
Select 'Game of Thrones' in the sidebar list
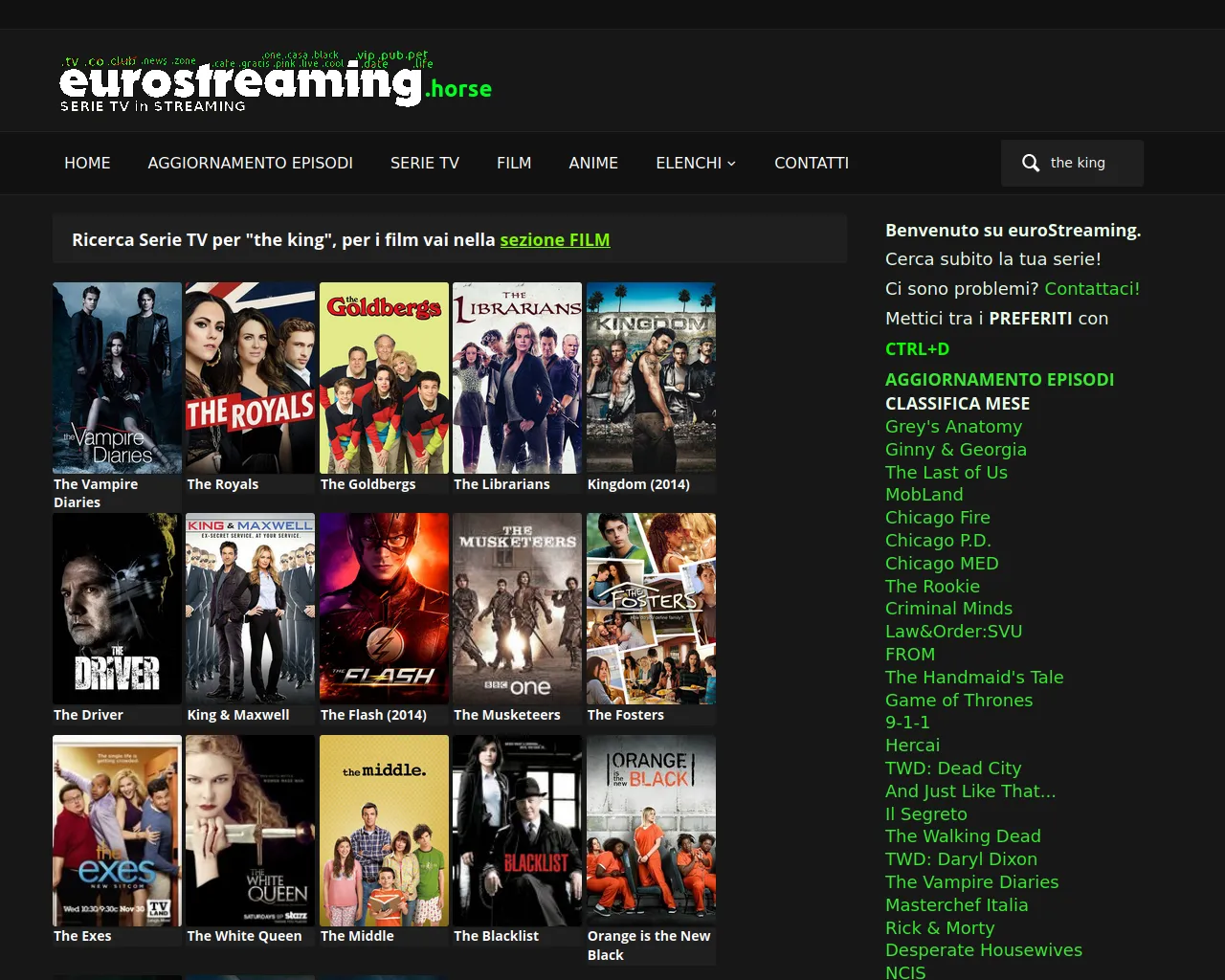click(x=958, y=700)
